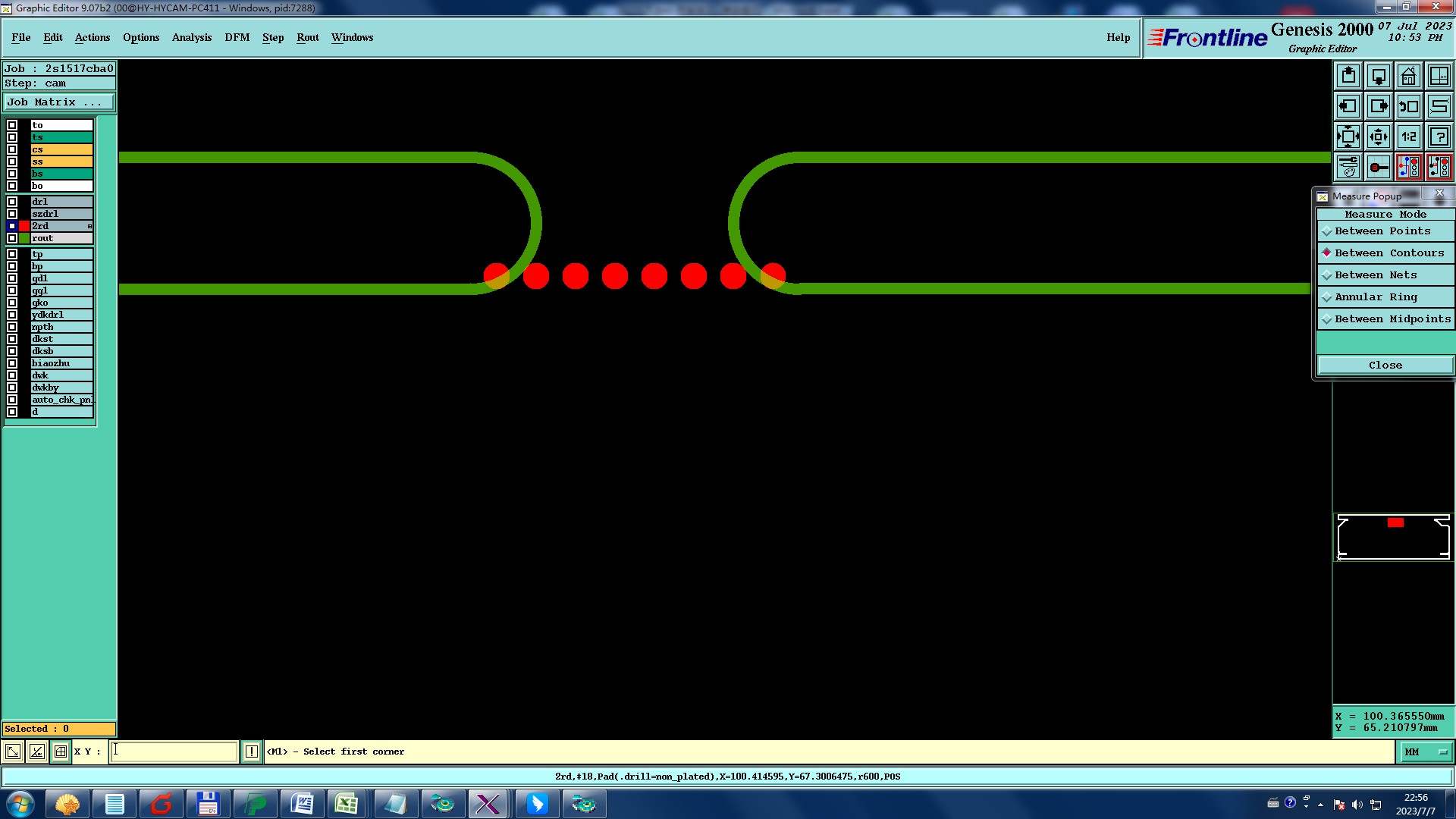Toggle display checkbox for drl layer

12,202
